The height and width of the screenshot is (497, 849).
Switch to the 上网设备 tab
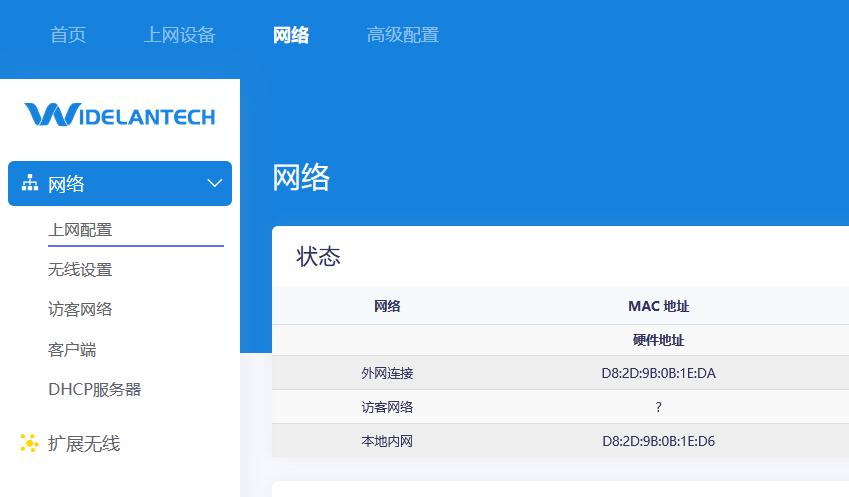(x=180, y=35)
